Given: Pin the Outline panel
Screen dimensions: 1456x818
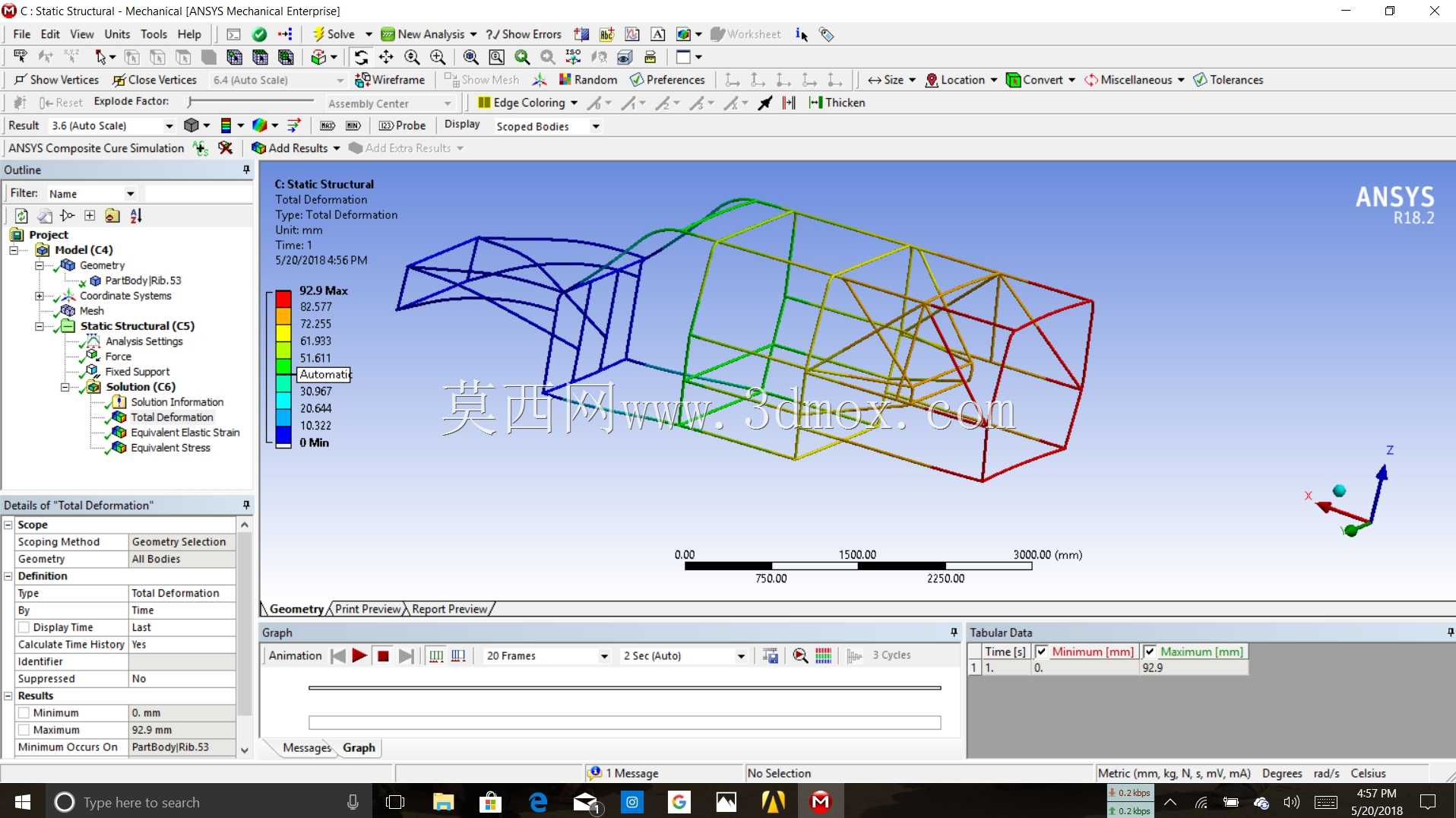Looking at the screenshot, I should pyautogui.click(x=246, y=170).
